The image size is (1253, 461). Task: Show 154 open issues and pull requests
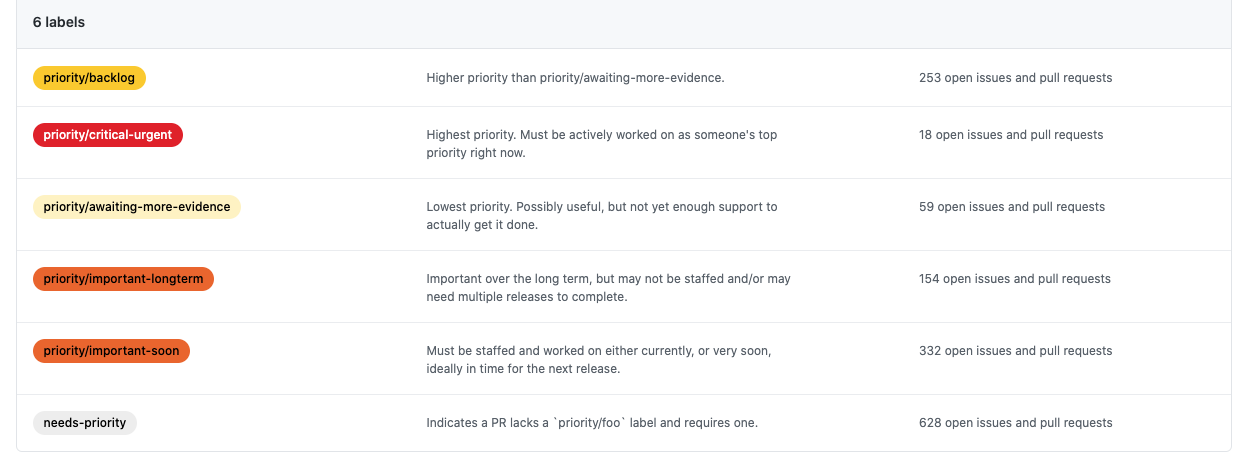[x=1015, y=279]
